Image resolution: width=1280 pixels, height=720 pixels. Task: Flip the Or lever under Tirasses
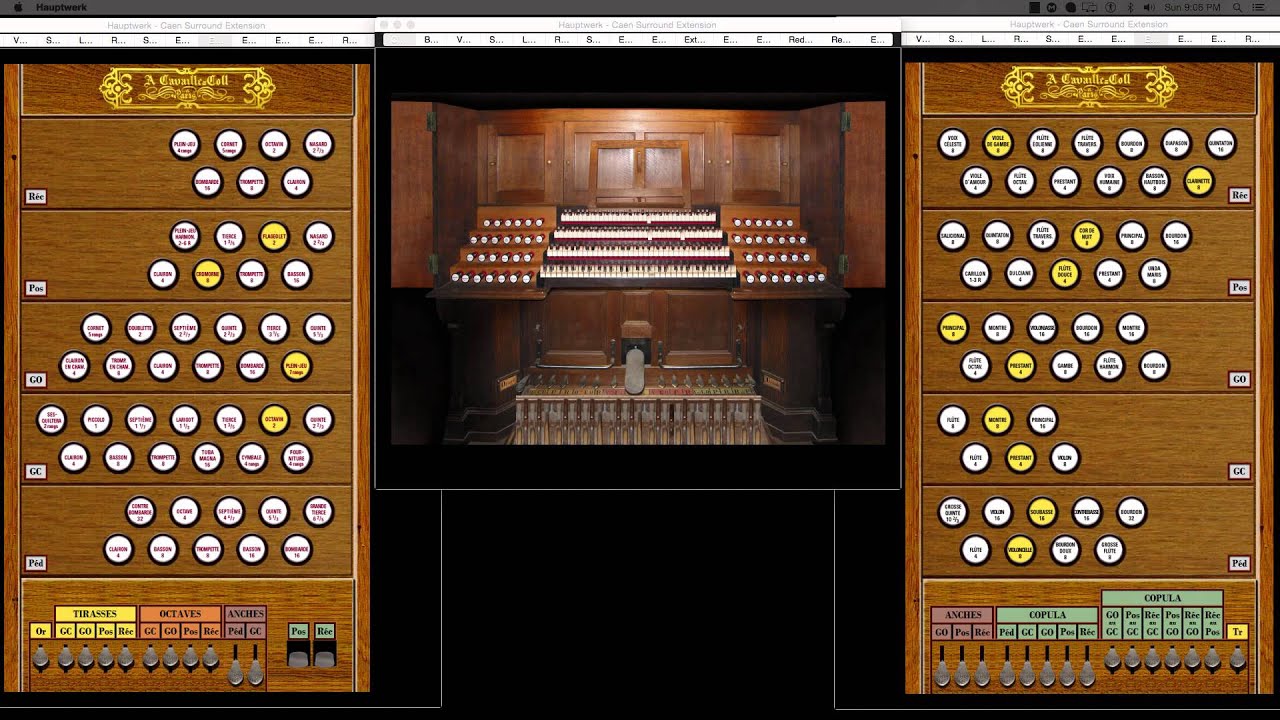coord(41,656)
